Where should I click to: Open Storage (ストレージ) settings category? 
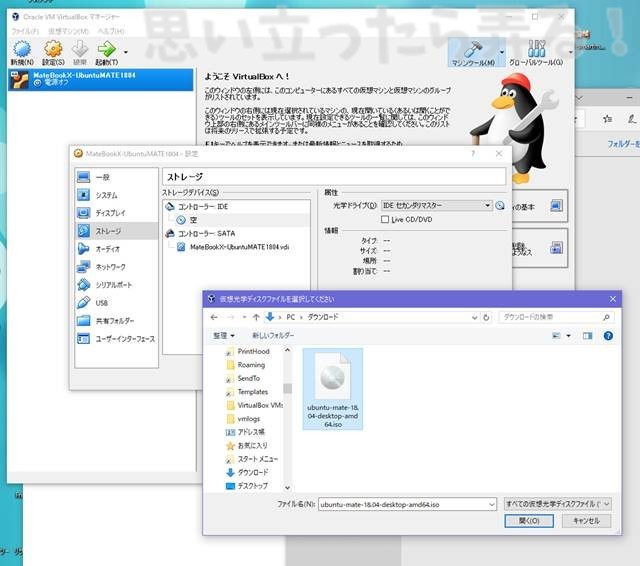pyautogui.click(x=116, y=231)
